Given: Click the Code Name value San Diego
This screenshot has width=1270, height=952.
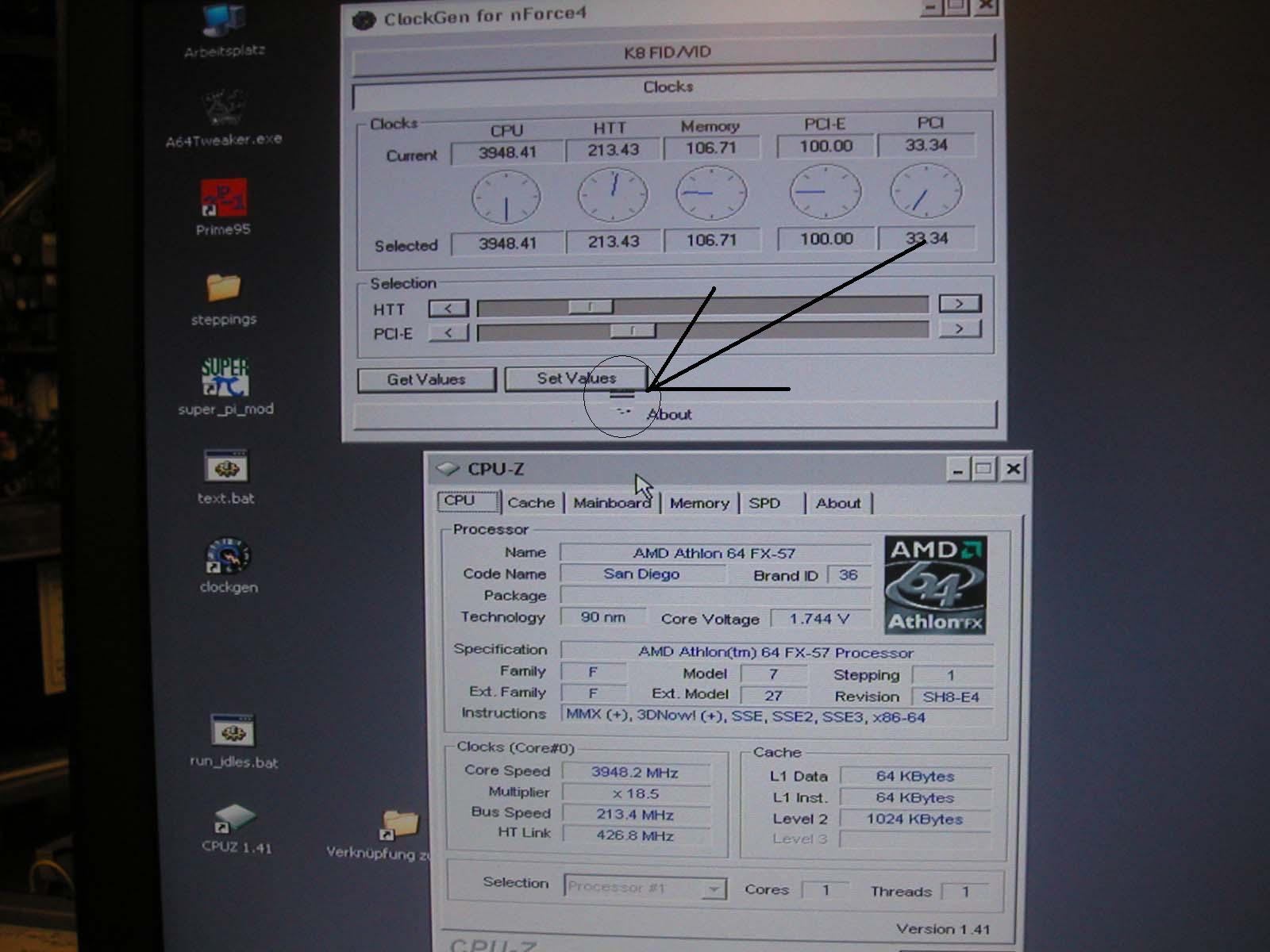Looking at the screenshot, I should click(641, 574).
